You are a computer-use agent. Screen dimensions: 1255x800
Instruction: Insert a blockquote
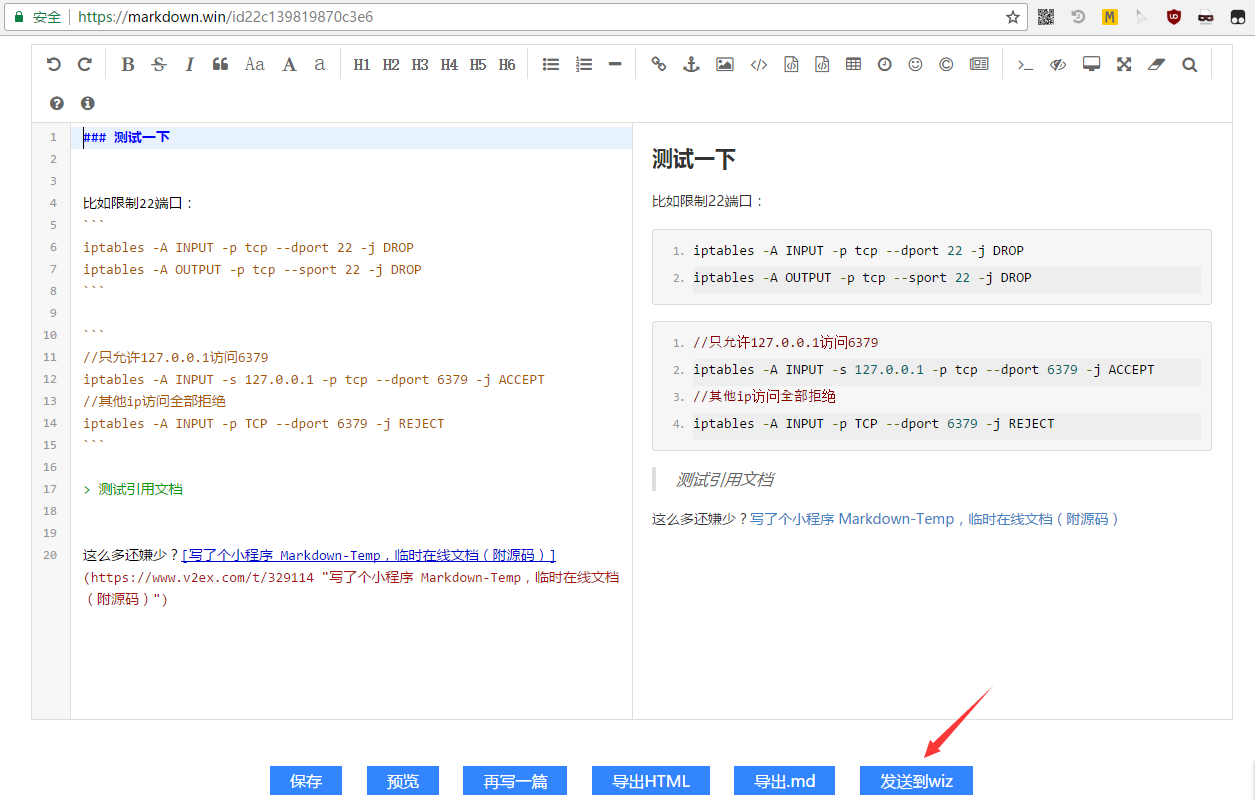click(x=220, y=63)
